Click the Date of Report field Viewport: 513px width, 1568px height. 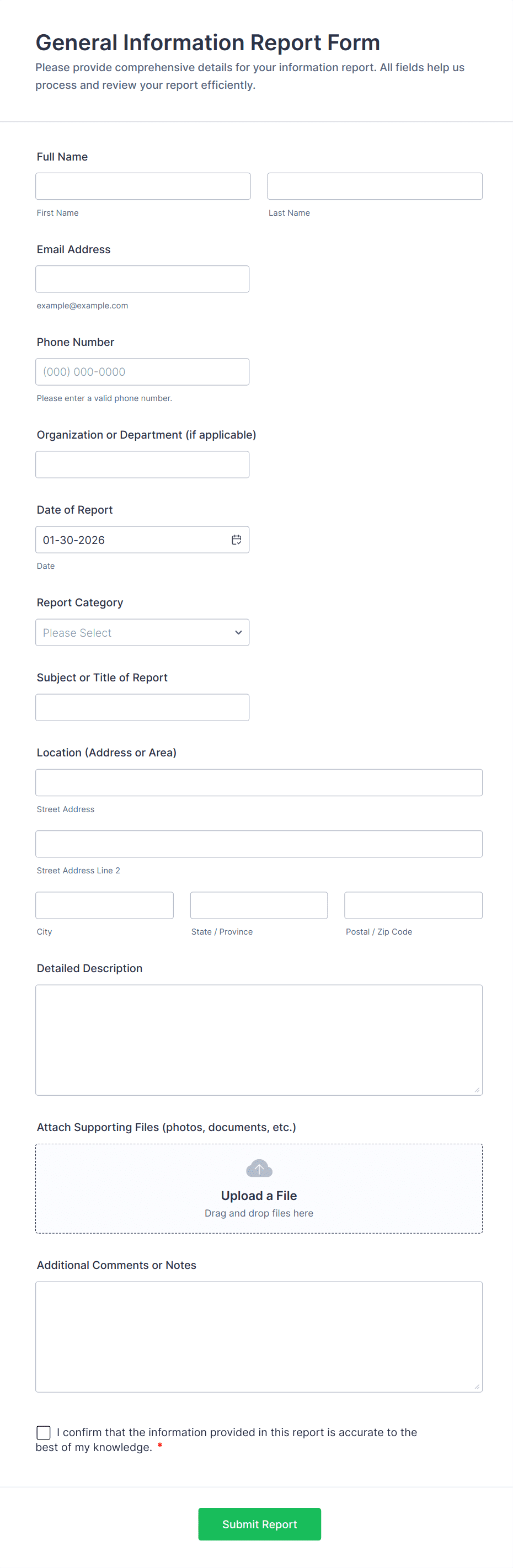(x=131, y=540)
